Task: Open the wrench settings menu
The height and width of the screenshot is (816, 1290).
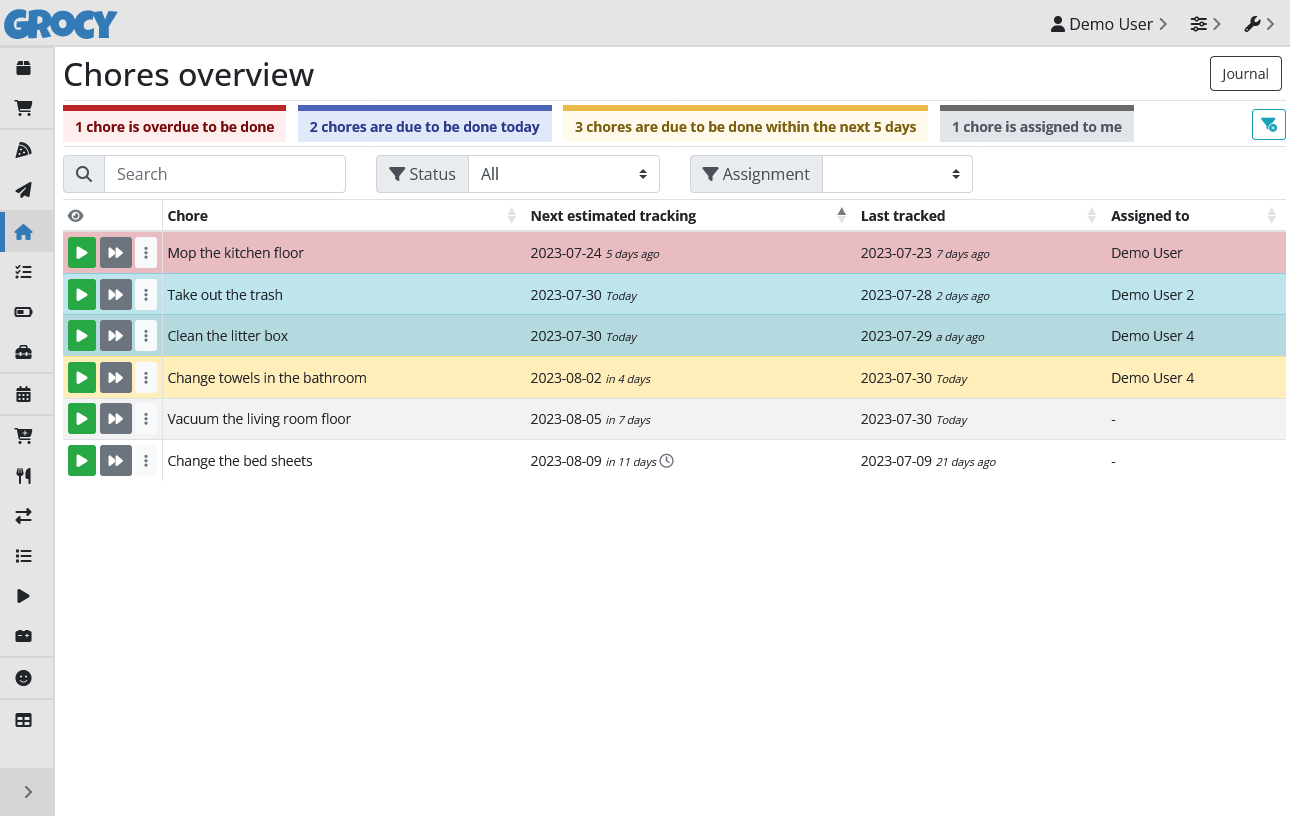Action: pos(1258,24)
